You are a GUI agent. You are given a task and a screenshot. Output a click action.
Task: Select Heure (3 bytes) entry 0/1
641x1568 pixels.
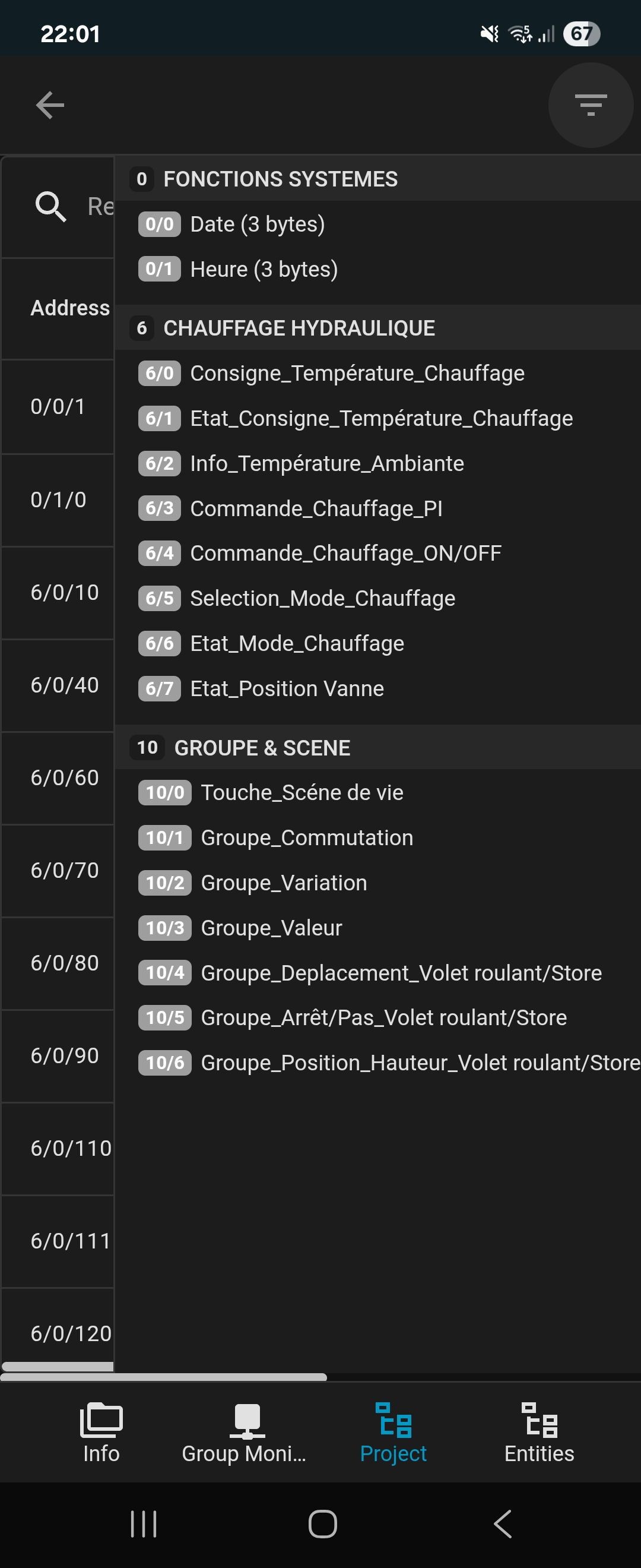click(264, 269)
